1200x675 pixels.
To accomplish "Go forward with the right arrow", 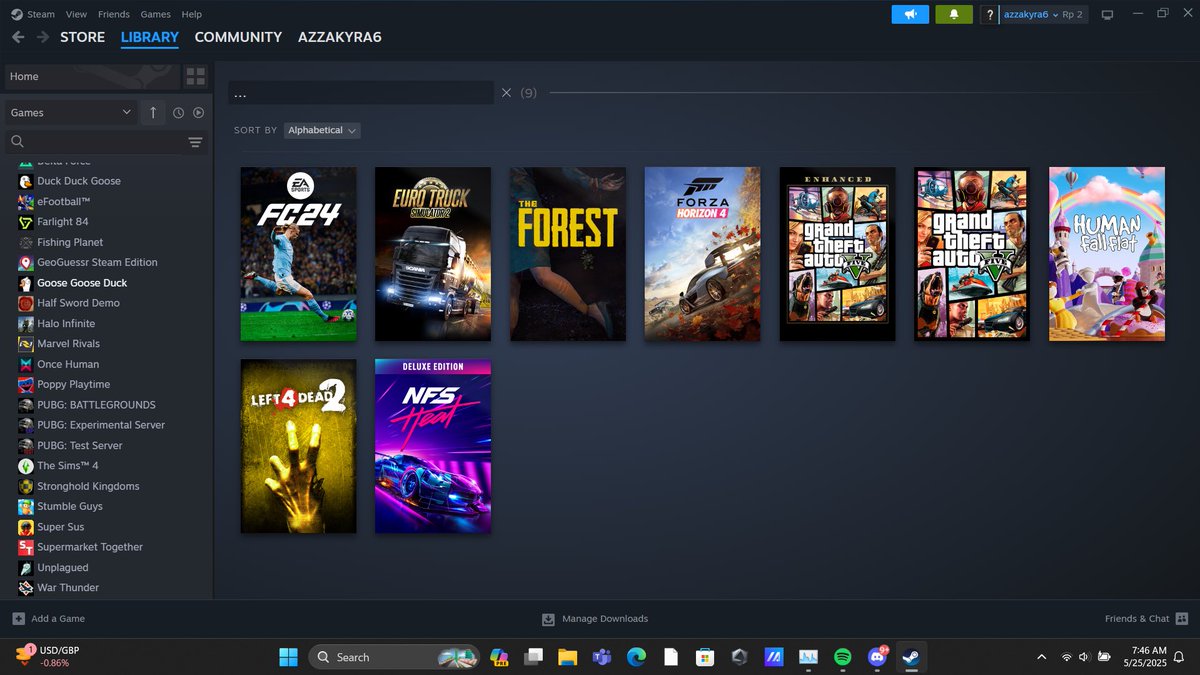I will (42, 37).
